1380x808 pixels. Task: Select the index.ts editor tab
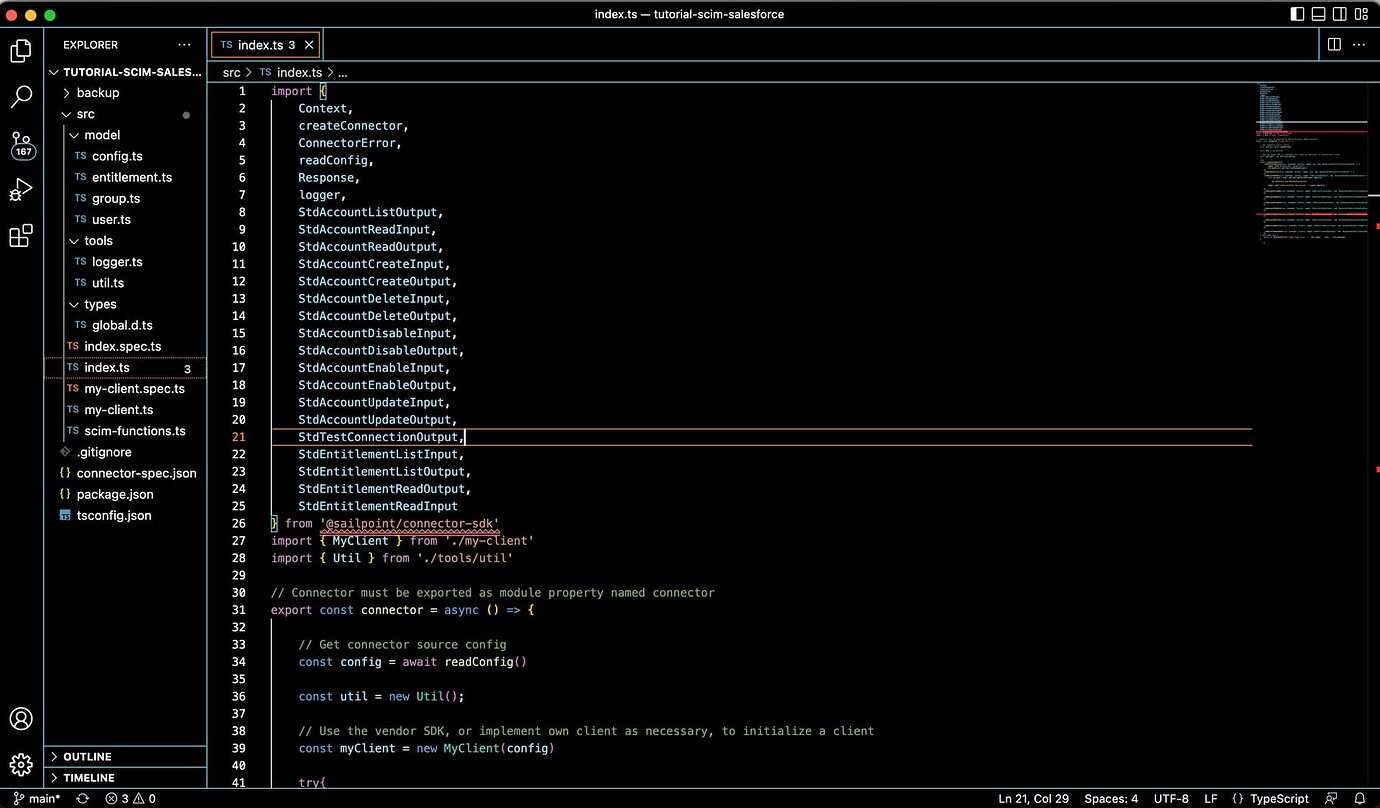(258, 44)
